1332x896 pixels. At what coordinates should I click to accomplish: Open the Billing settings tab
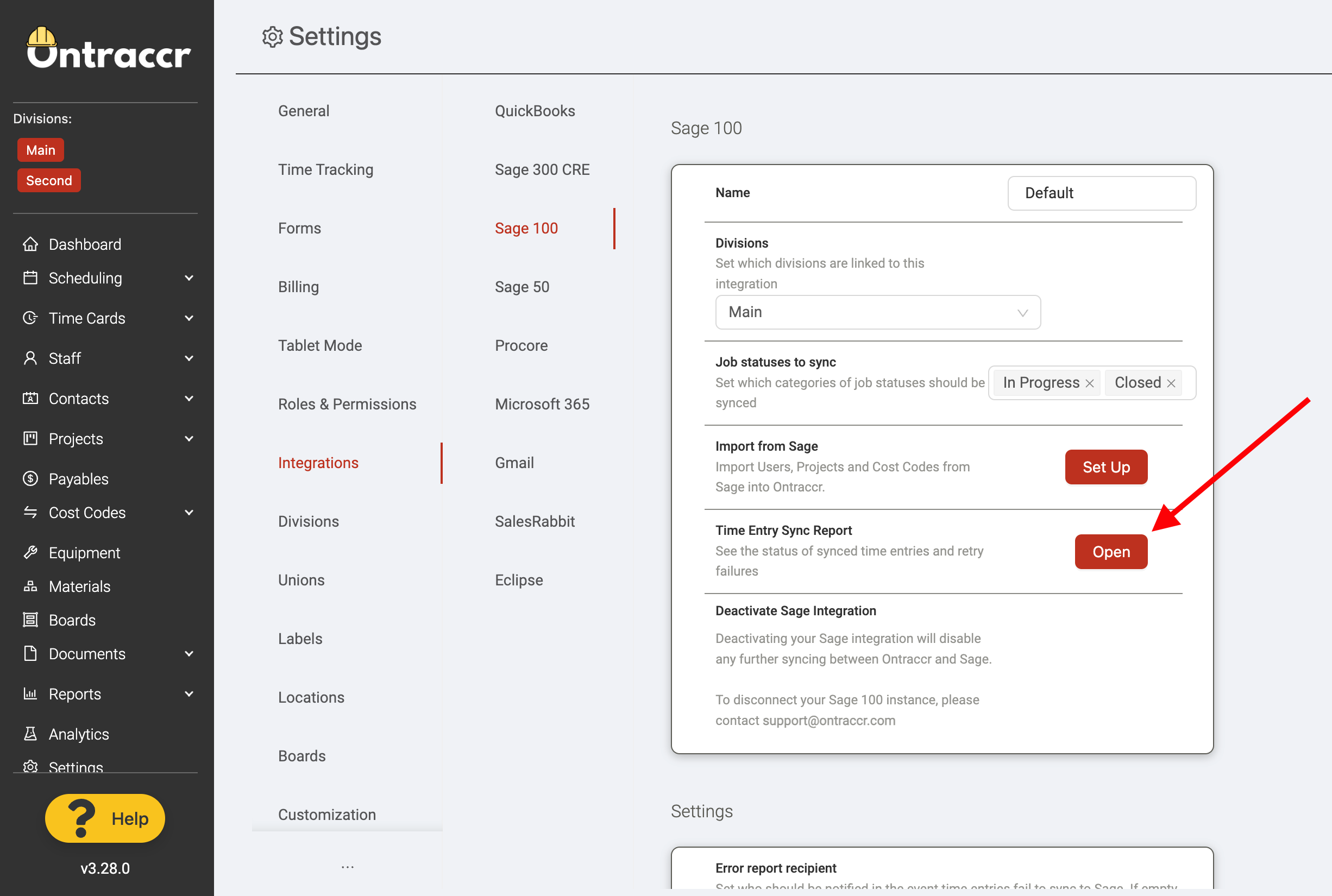coord(298,287)
